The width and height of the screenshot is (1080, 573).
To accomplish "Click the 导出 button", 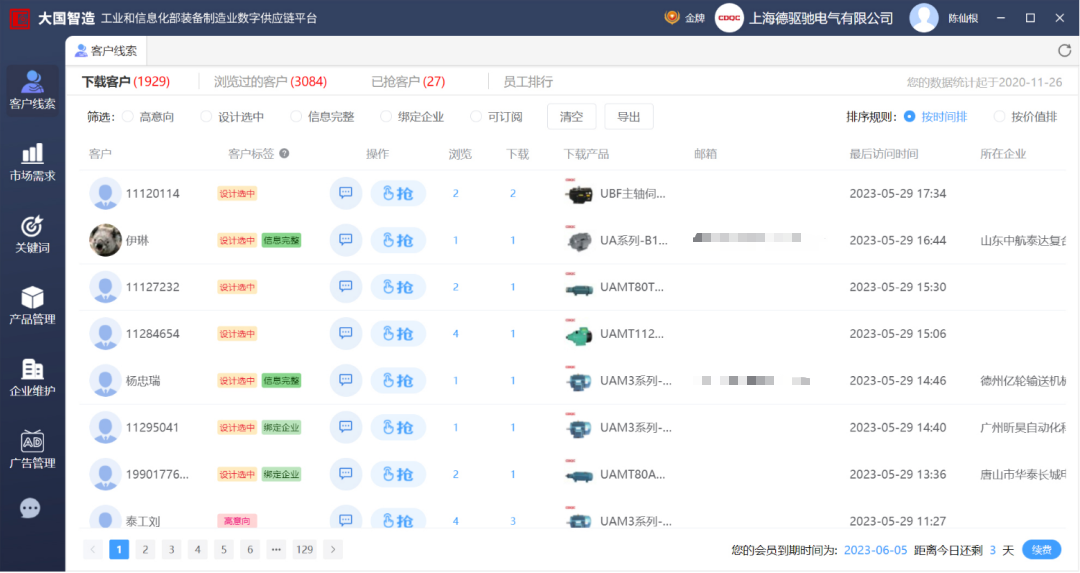I will click(629, 117).
